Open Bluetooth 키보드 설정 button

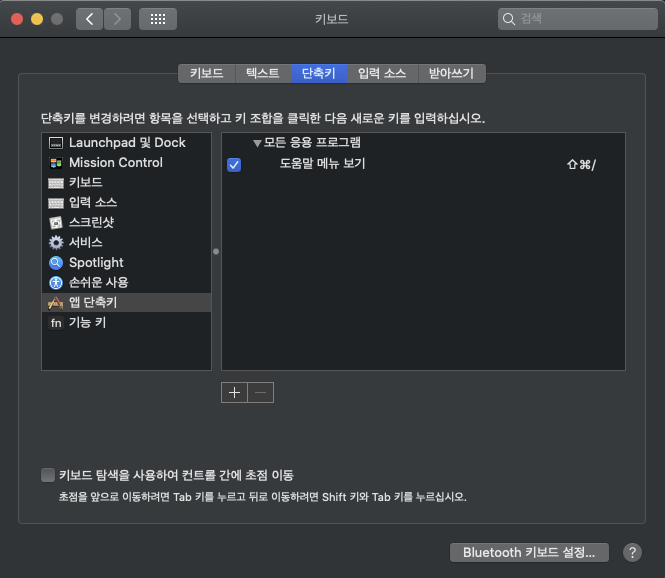tap(529, 553)
